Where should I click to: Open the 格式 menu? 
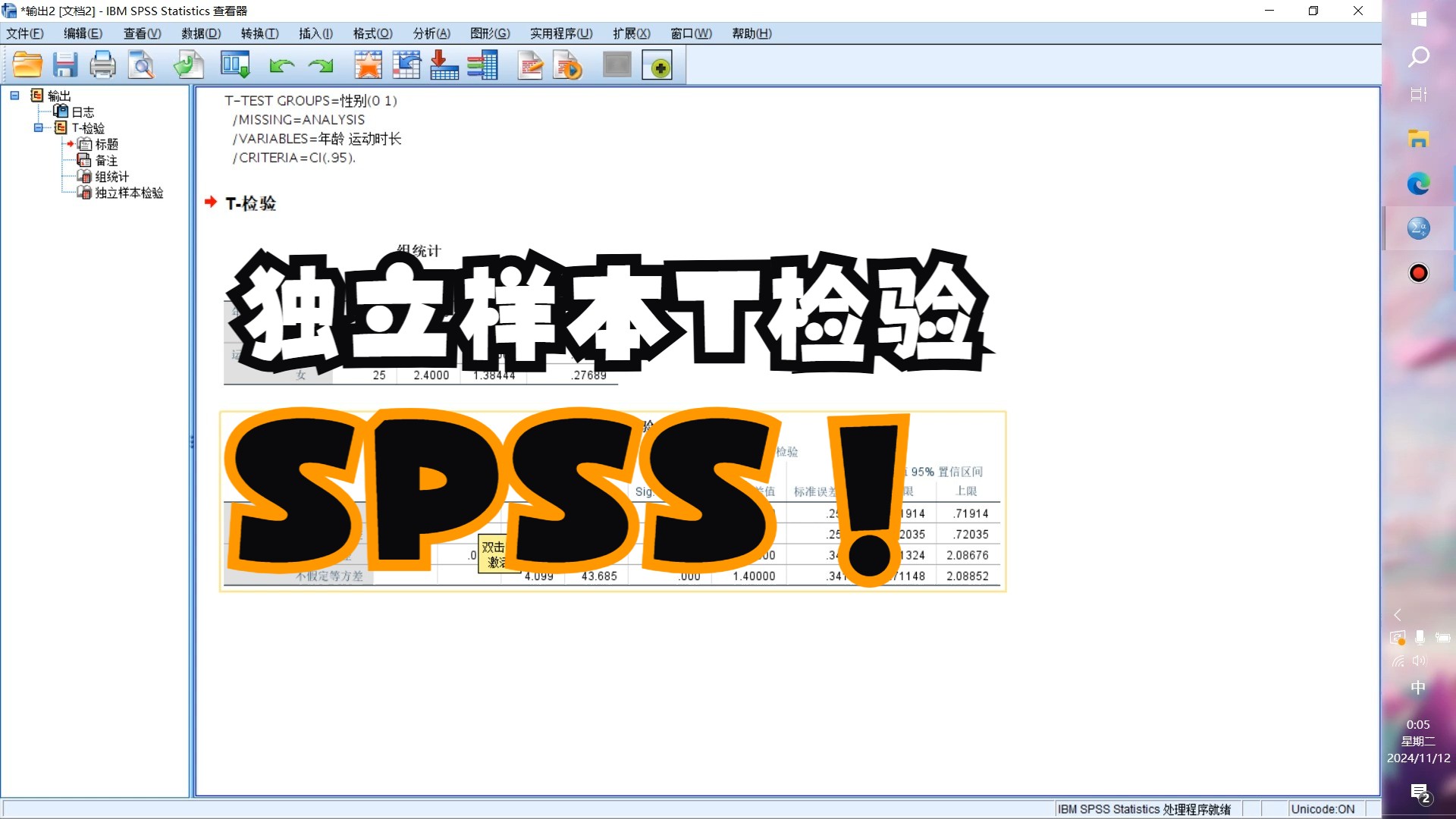pos(373,33)
